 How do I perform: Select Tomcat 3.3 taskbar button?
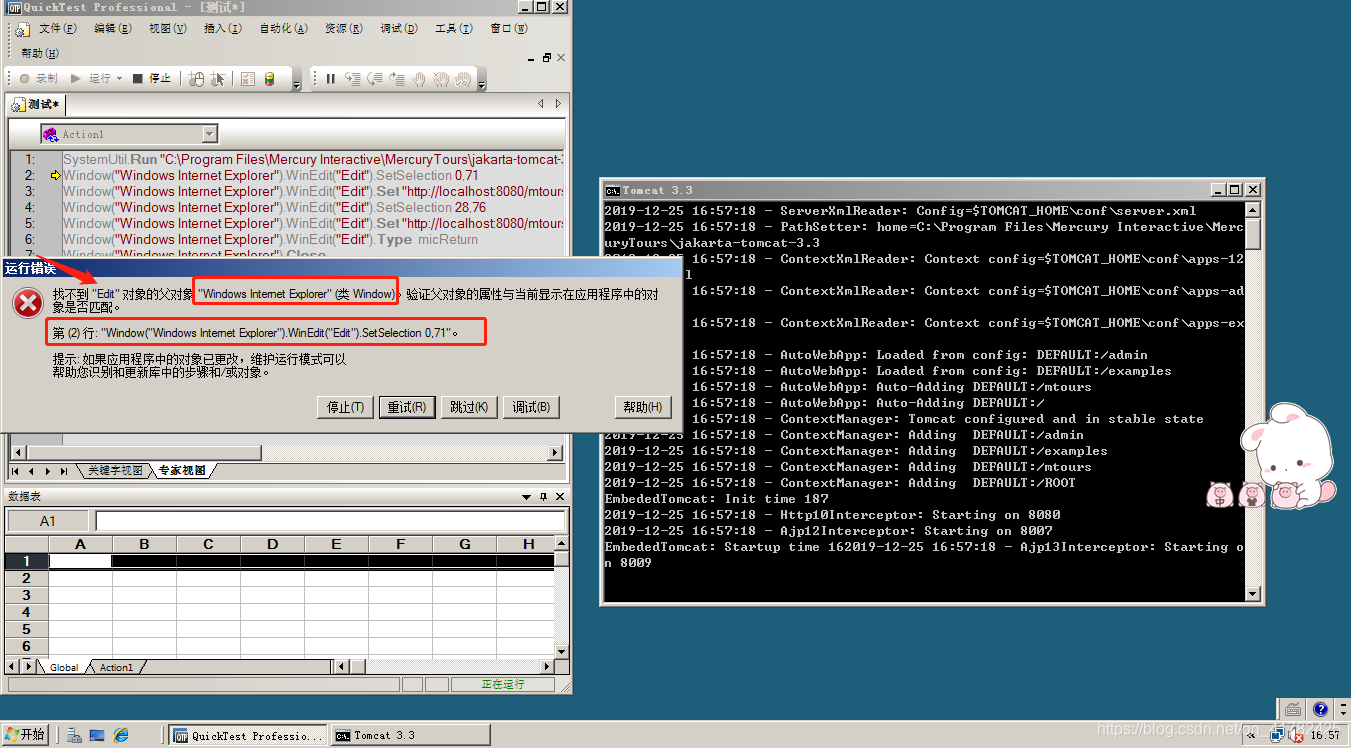(x=410, y=735)
